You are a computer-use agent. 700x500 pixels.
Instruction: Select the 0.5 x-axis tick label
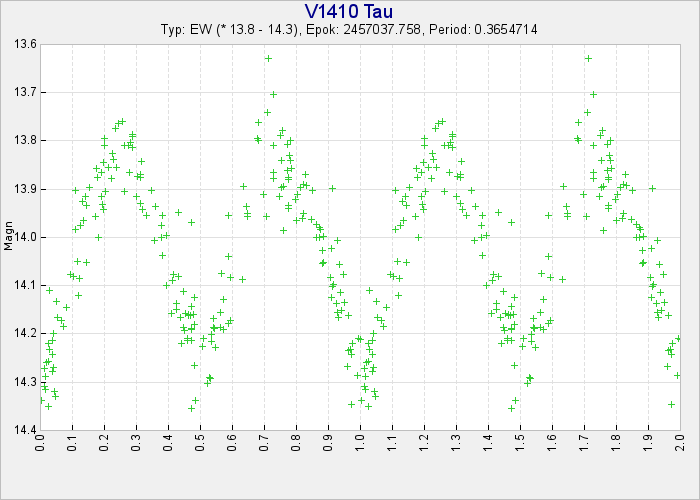[200, 443]
